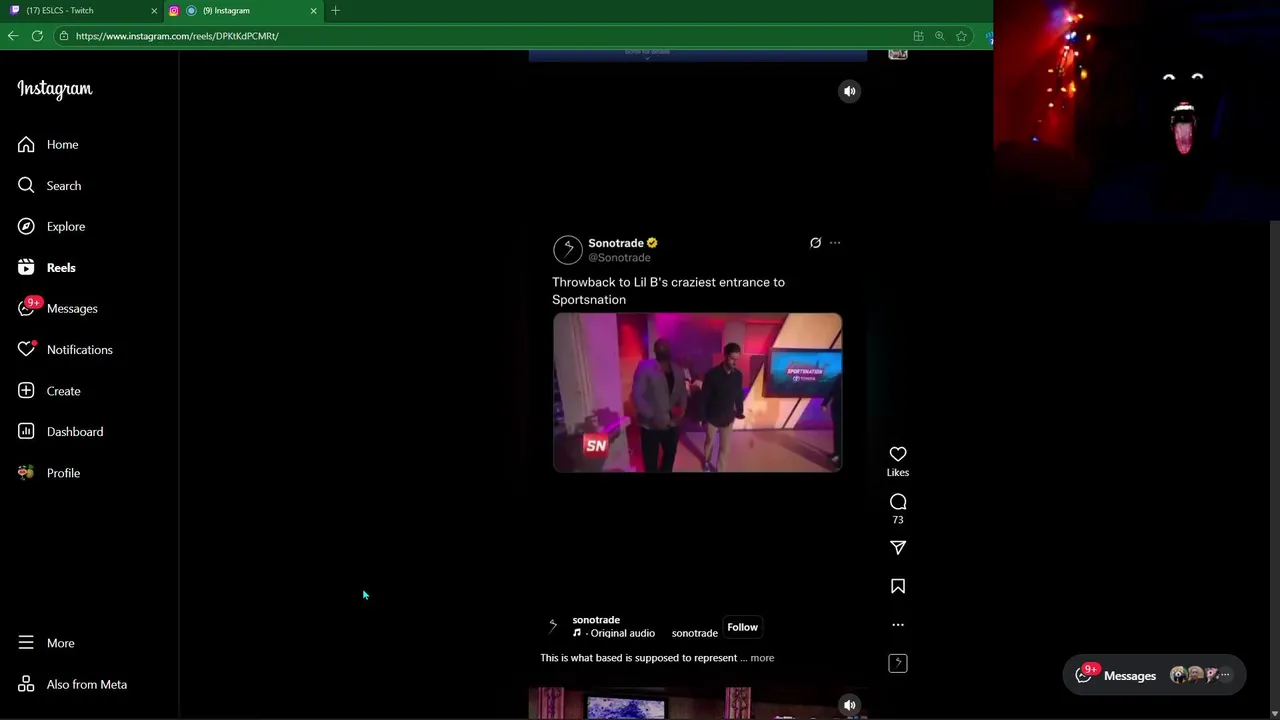This screenshot has width=1280, height=720.
Task: Click the browser zoom magnifier icon
Action: 939,36
